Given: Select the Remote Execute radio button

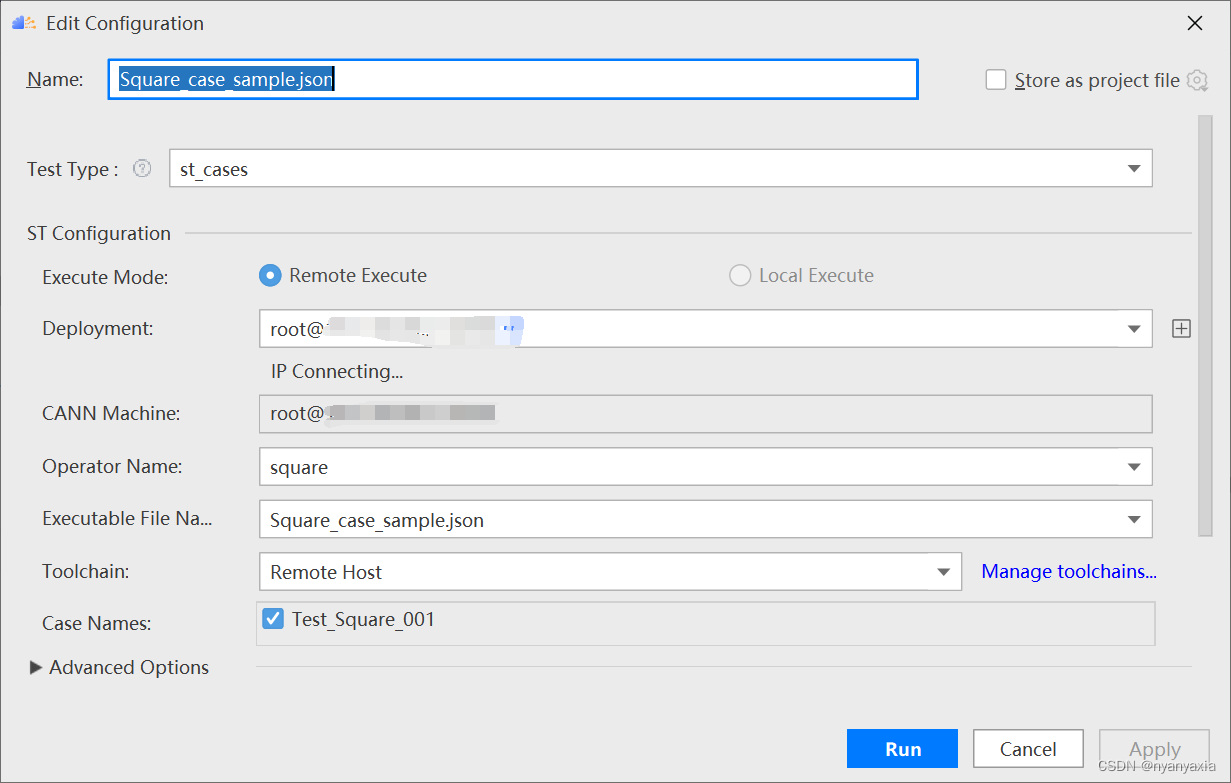Looking at the screenshot, I should (x=270, y=275).
